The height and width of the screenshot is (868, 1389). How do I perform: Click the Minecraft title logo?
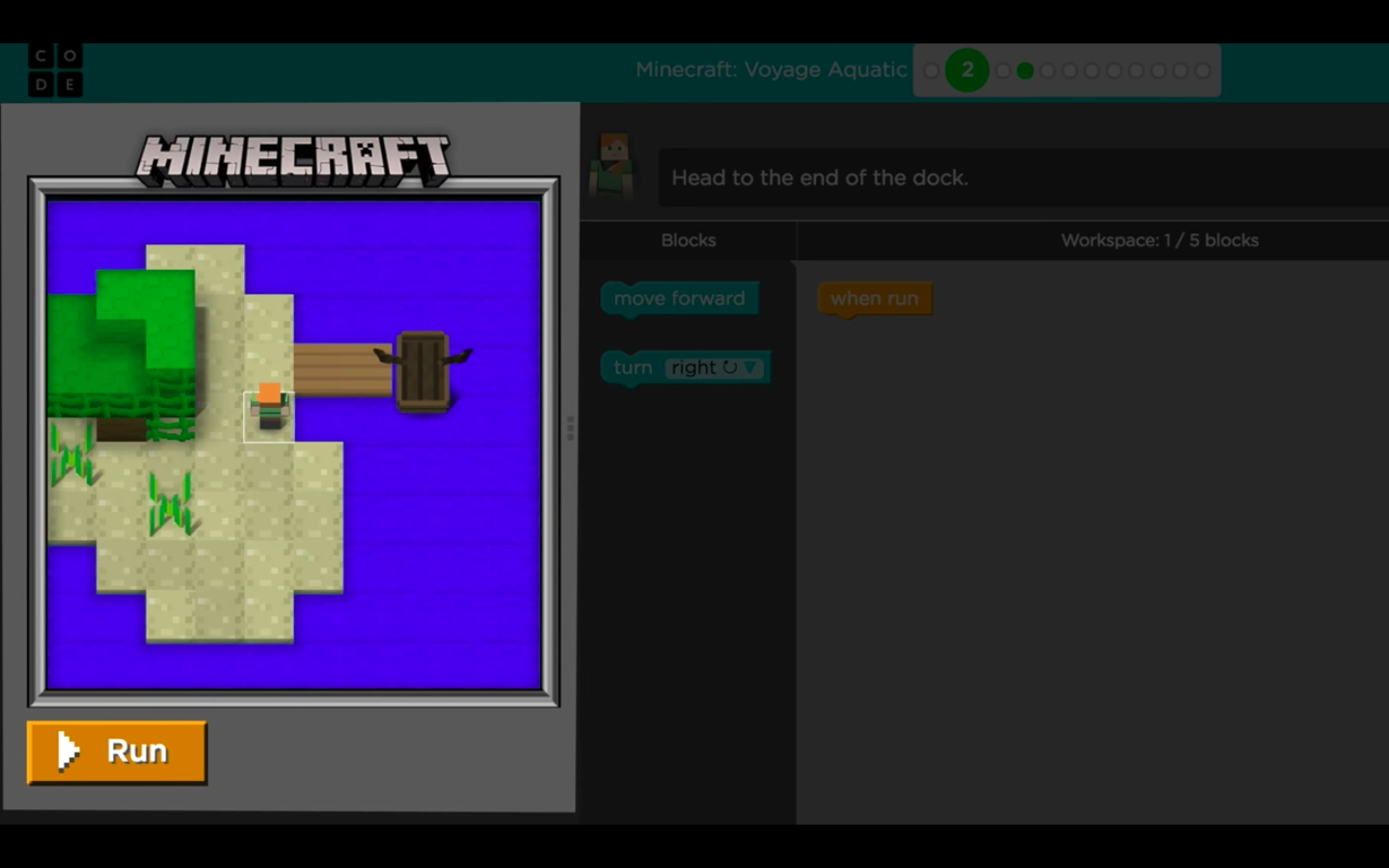(293, 160)
